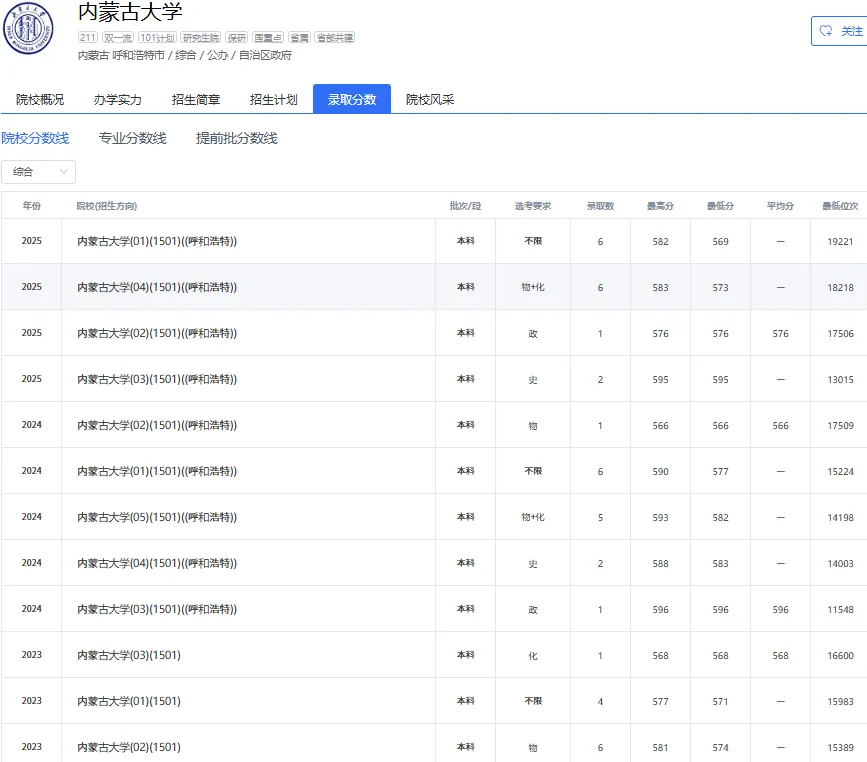Click the 国重点 tag
Viewport: 867px width, 762px height.
point(268,38)
